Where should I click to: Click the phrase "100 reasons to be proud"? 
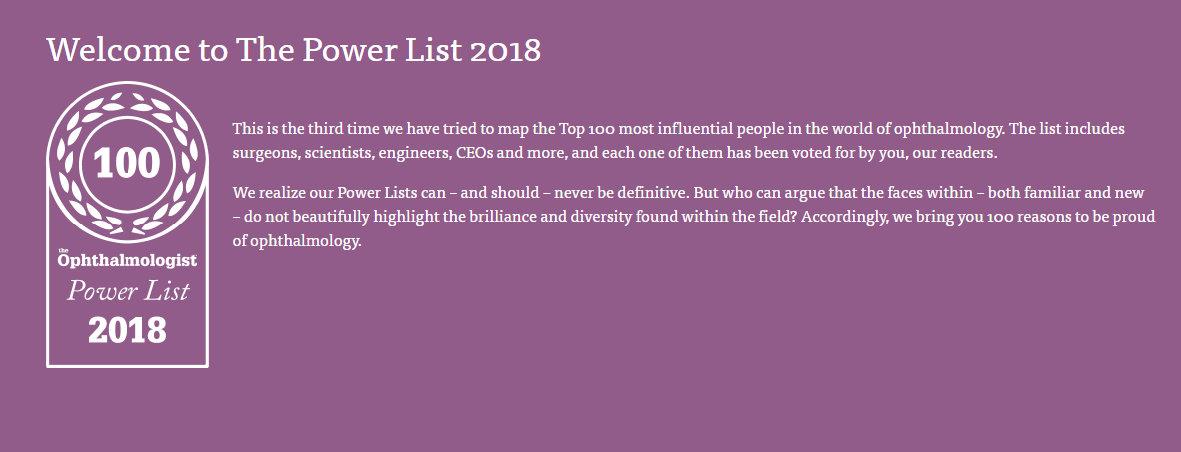1071,217
